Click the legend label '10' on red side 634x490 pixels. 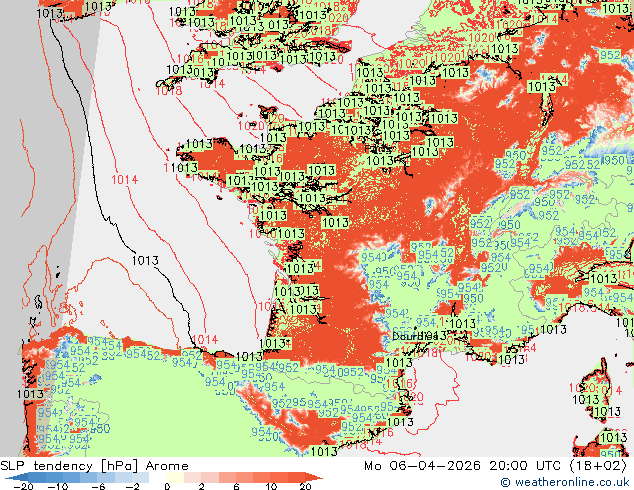click(271, 486)
